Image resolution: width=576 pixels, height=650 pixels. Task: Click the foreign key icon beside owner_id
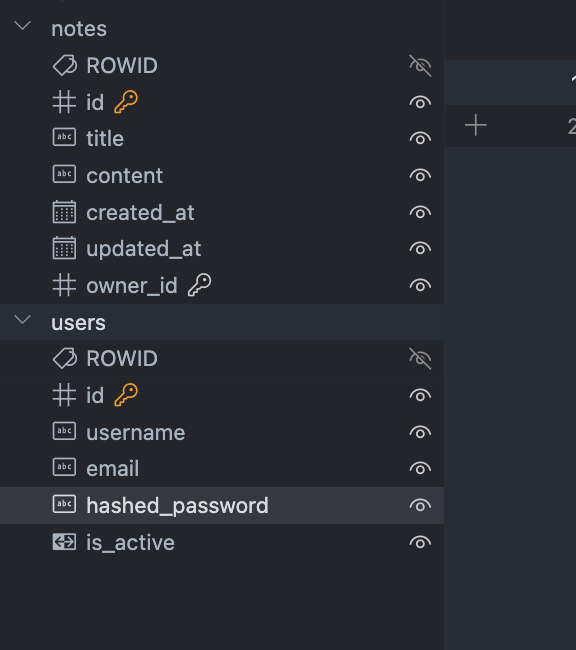coord(199,285)
